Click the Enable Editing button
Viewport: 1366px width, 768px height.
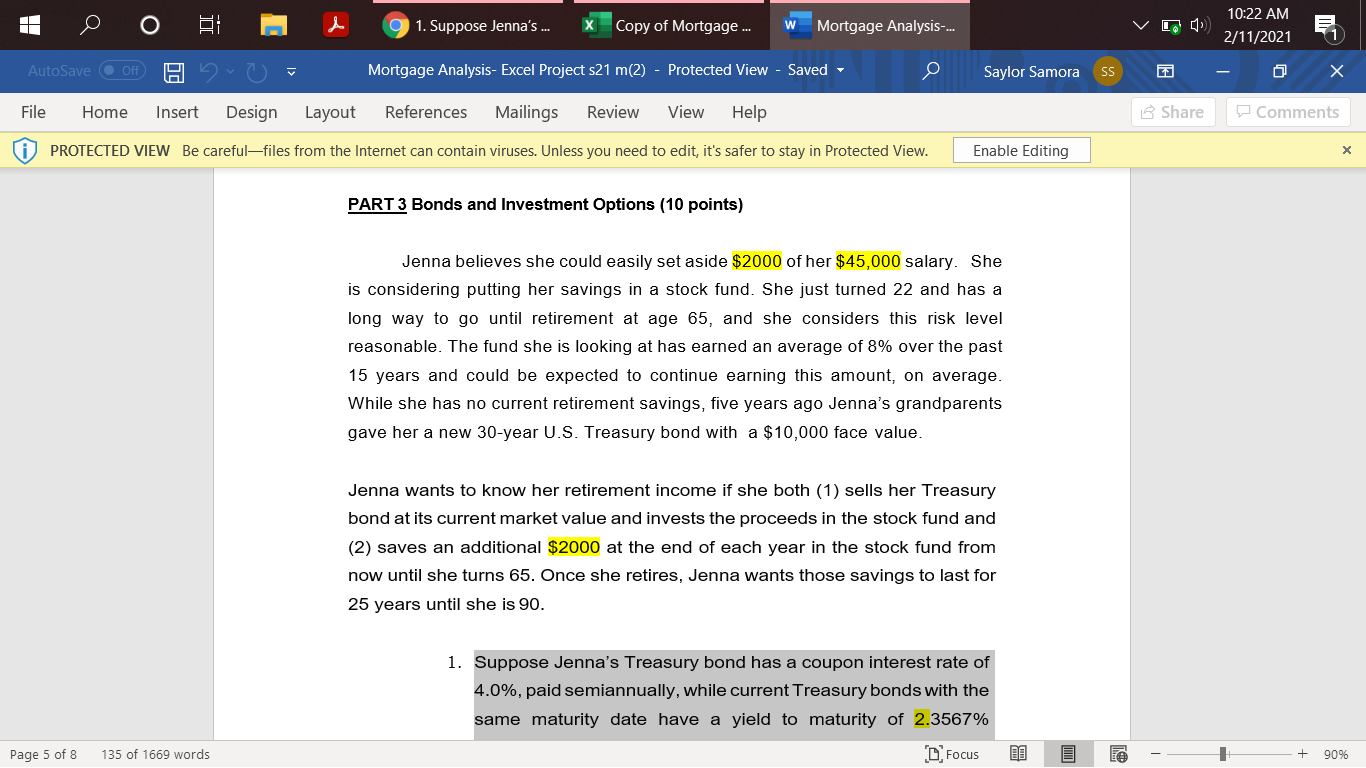(1021, 150)
